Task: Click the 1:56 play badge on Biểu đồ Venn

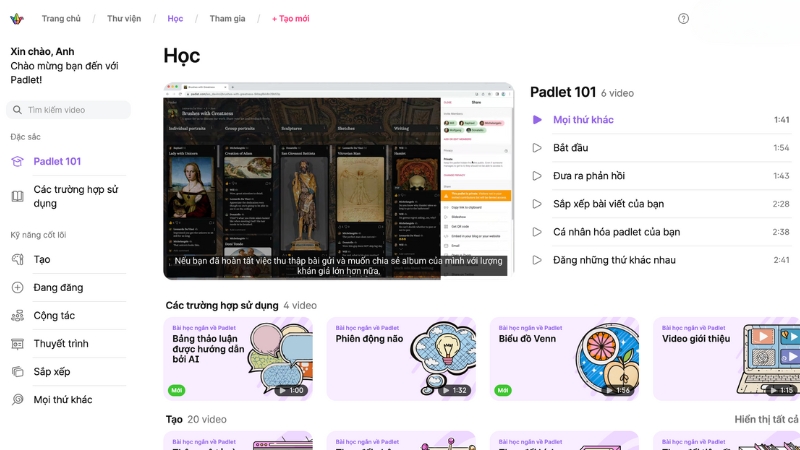Action: (x=618, y=390)
